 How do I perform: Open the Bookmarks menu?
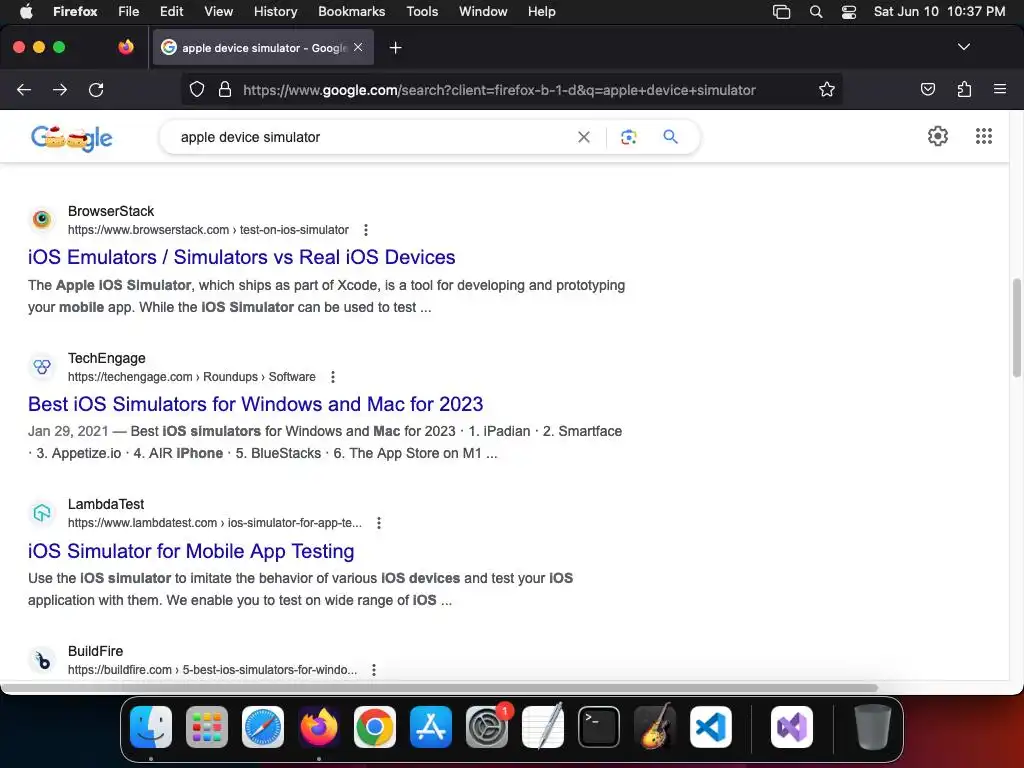click(x=351, y=11)
